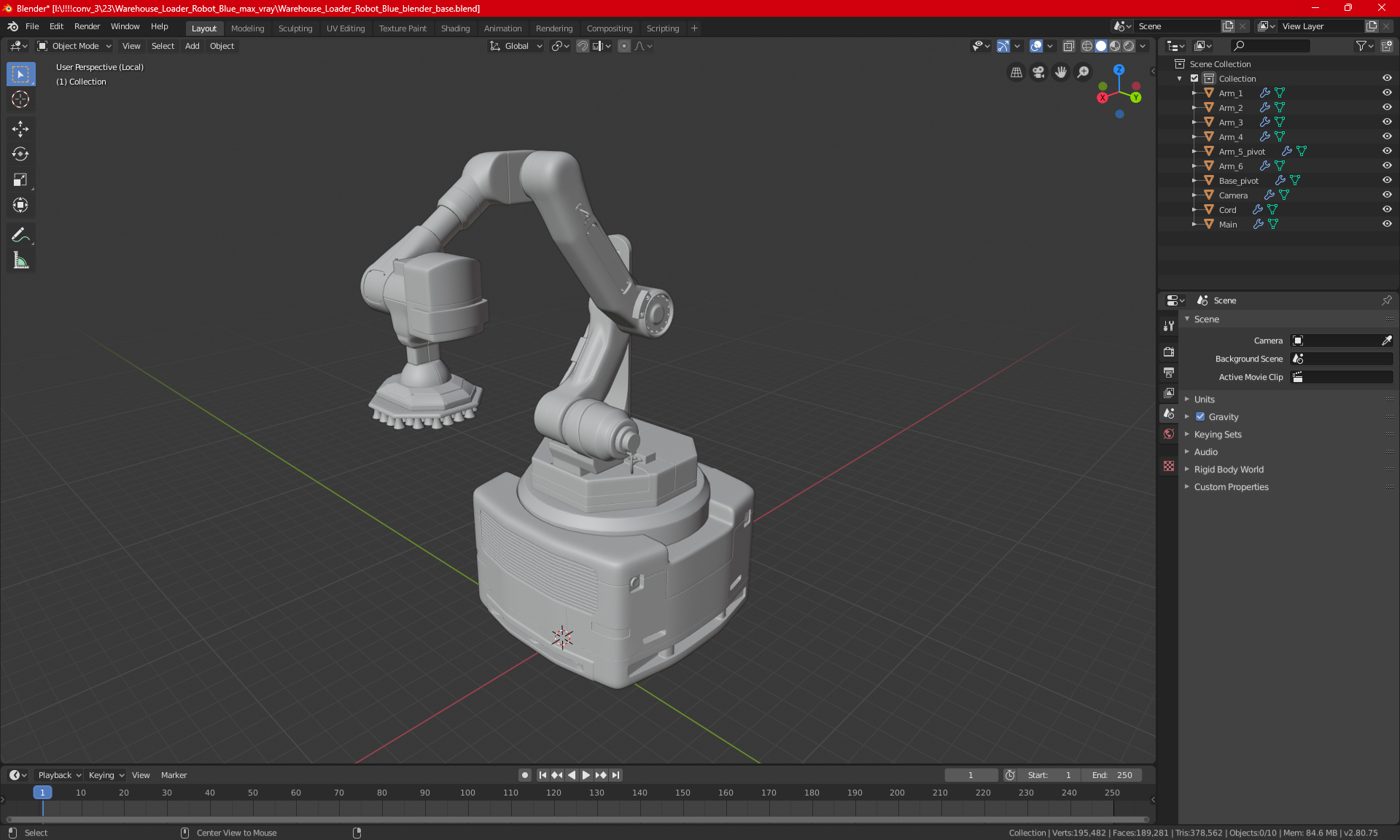Image resolution: width=1400 pixels, height=840 pixels.
Task: Activate the Rotate tool
Action: (x=20, y=155)
